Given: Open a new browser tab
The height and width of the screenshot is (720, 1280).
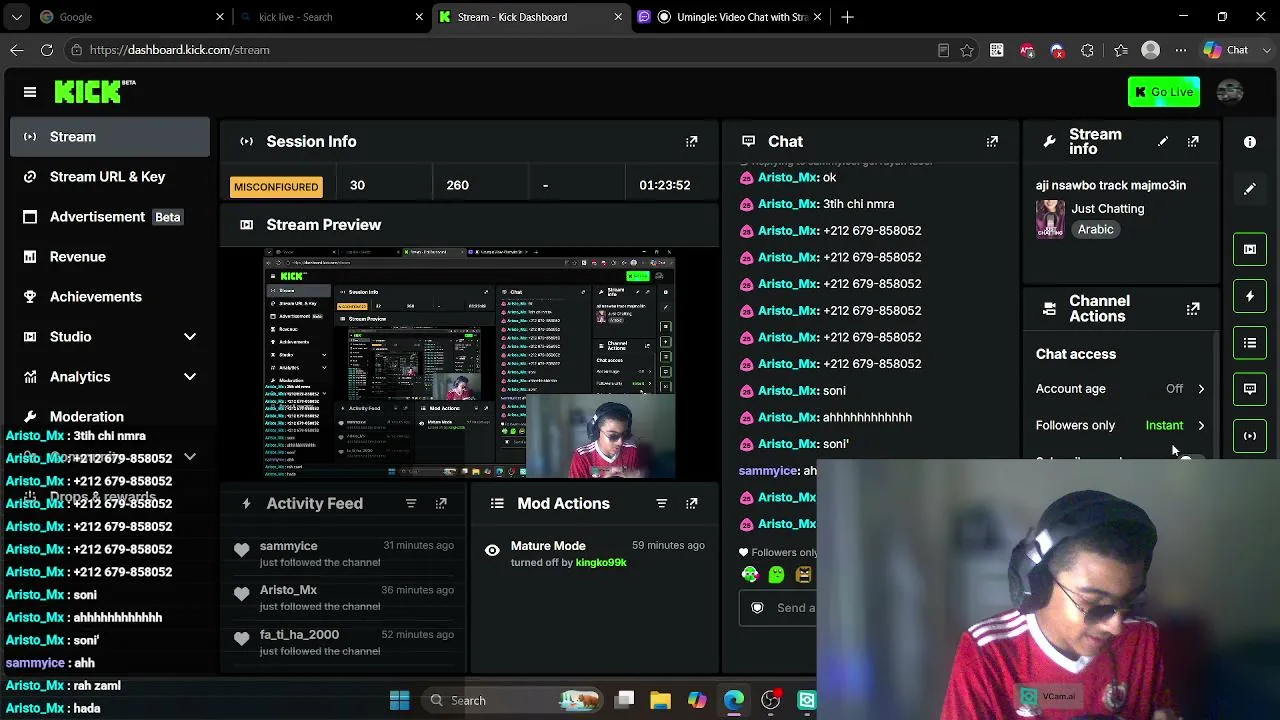Looking at the screenshot, I should (x=847, y=17).
